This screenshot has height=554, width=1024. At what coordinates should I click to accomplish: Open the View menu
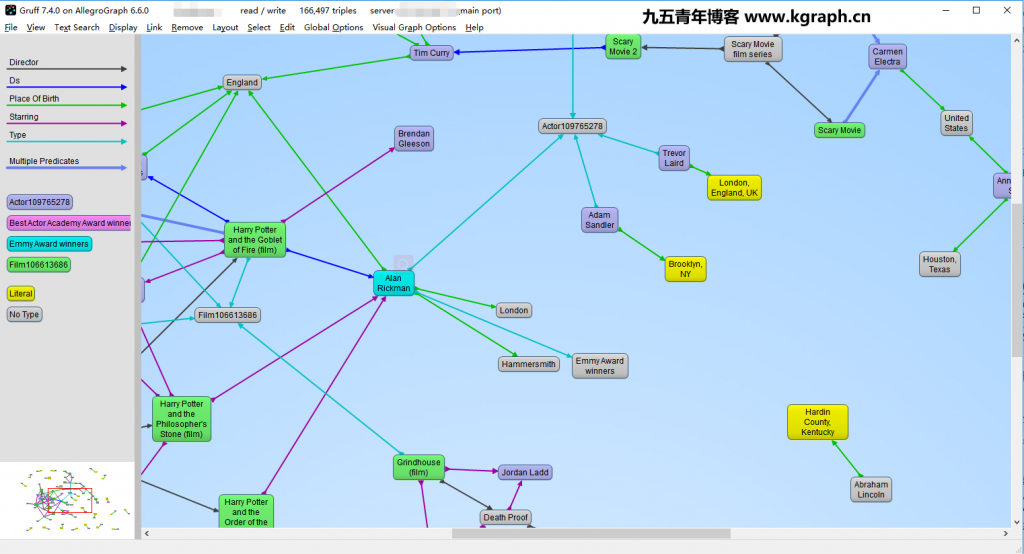35,27
